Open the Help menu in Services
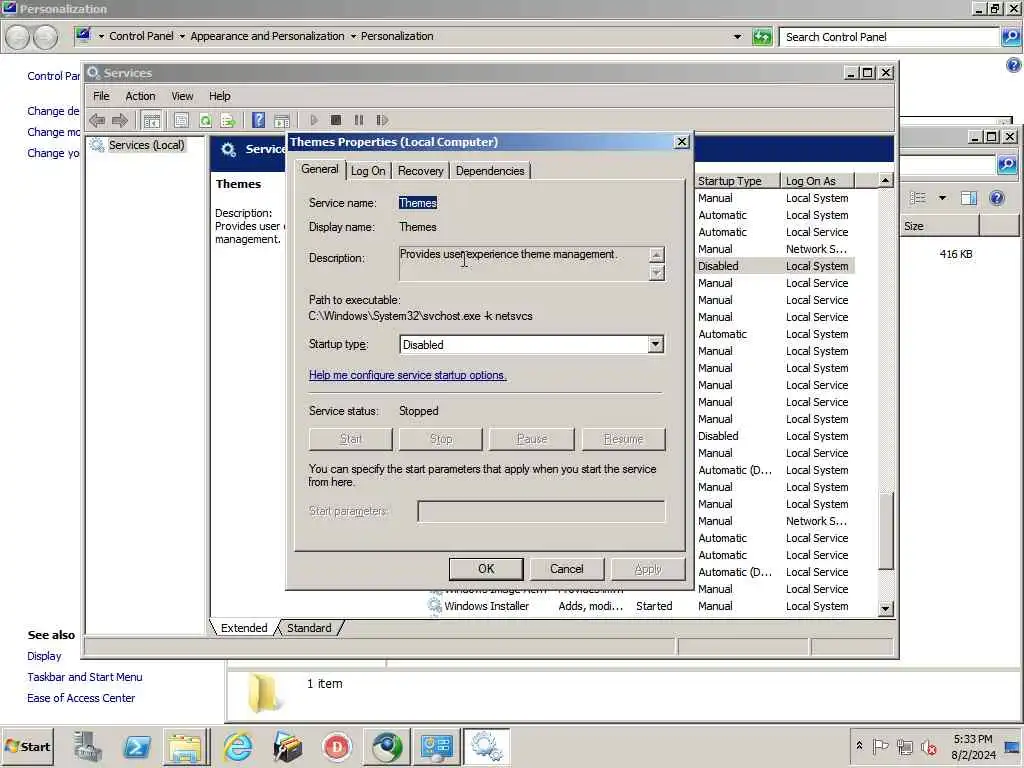The image size is (1024, 768). coord(219,96)
